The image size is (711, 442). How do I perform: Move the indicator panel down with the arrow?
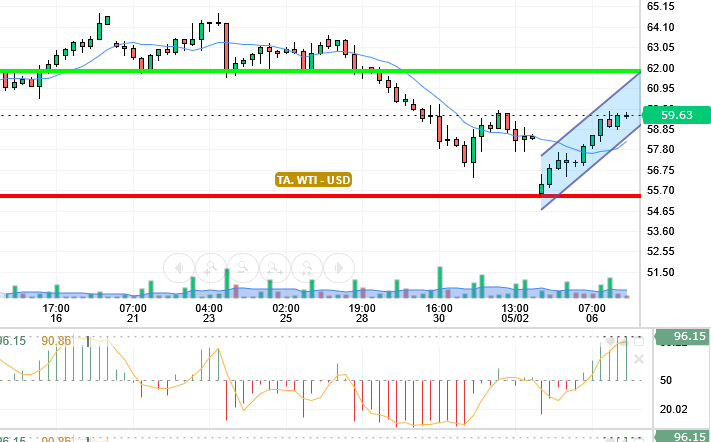tap(610, 341)
